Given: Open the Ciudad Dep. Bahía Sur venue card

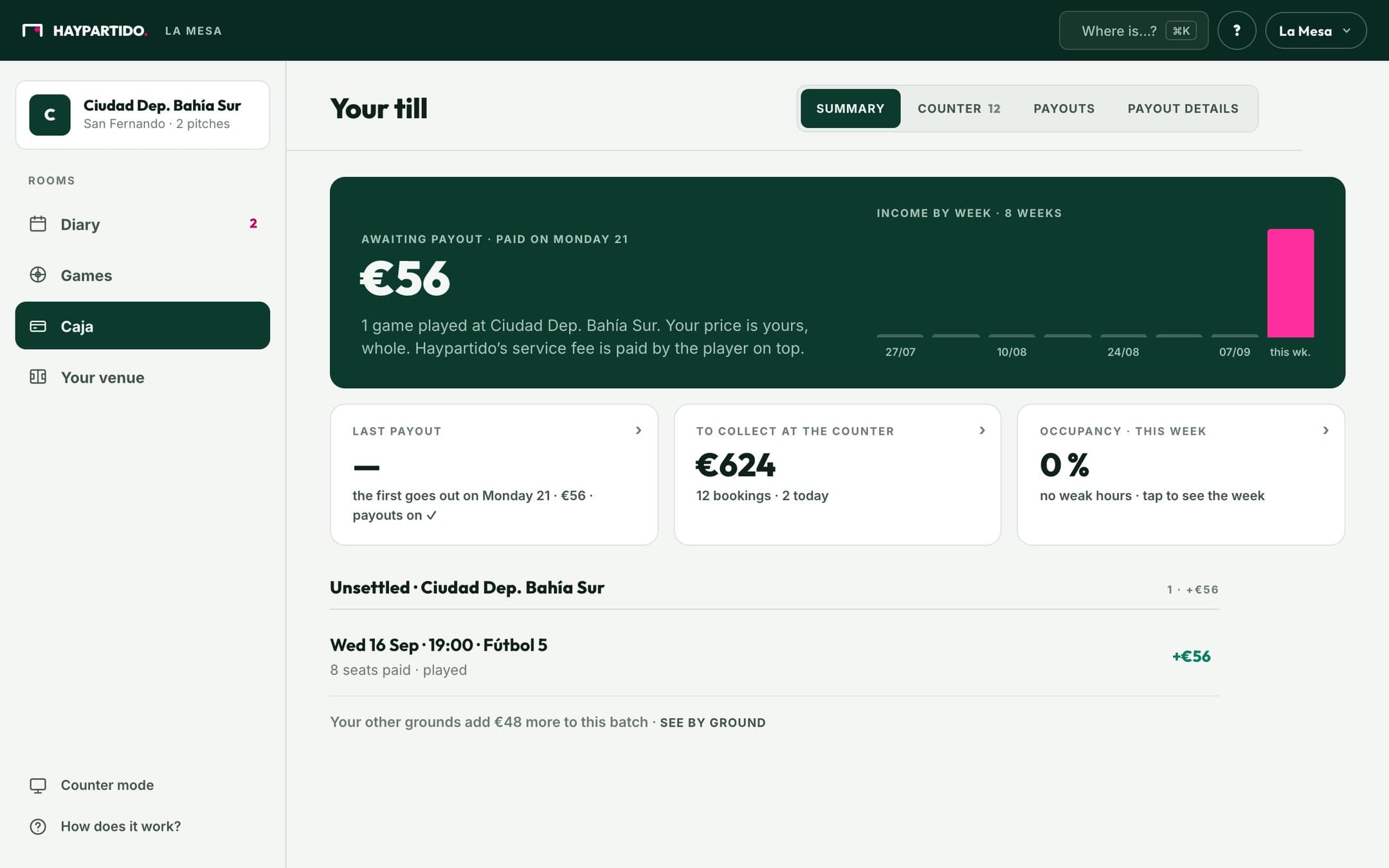Looking at the screenshot, I should click(x=142, y=115).
